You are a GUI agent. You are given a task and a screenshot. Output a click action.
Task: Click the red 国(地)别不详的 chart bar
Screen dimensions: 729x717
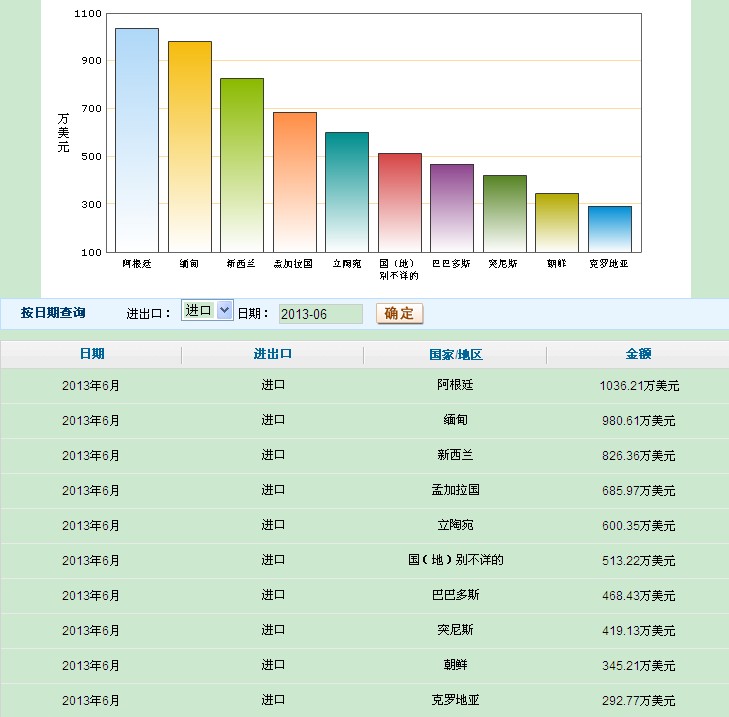coord(399,203)
